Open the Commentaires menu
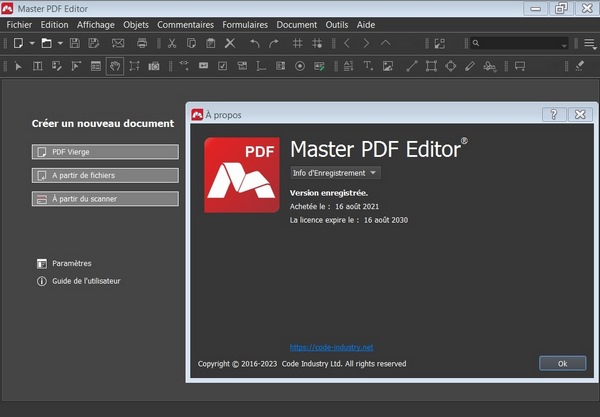The height and width of the screenshot is (417, 600). pos(185,25)
